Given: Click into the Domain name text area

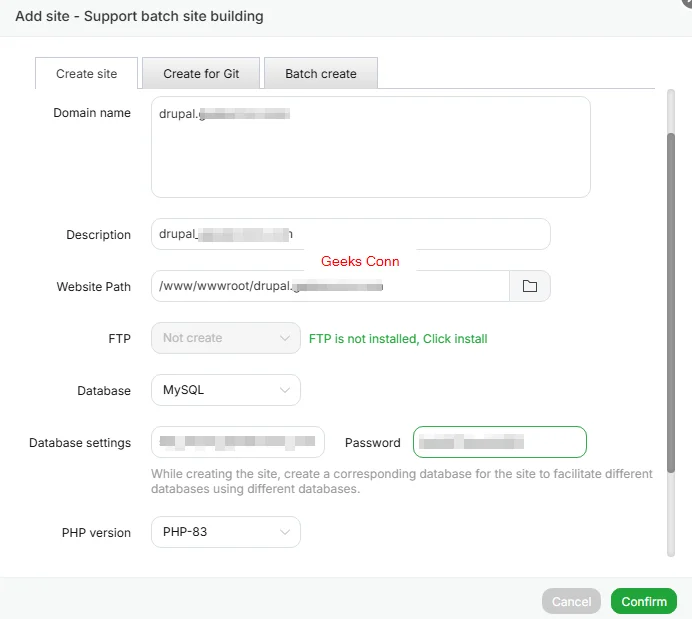Looking at the screenshot, I should pos(371,147).
